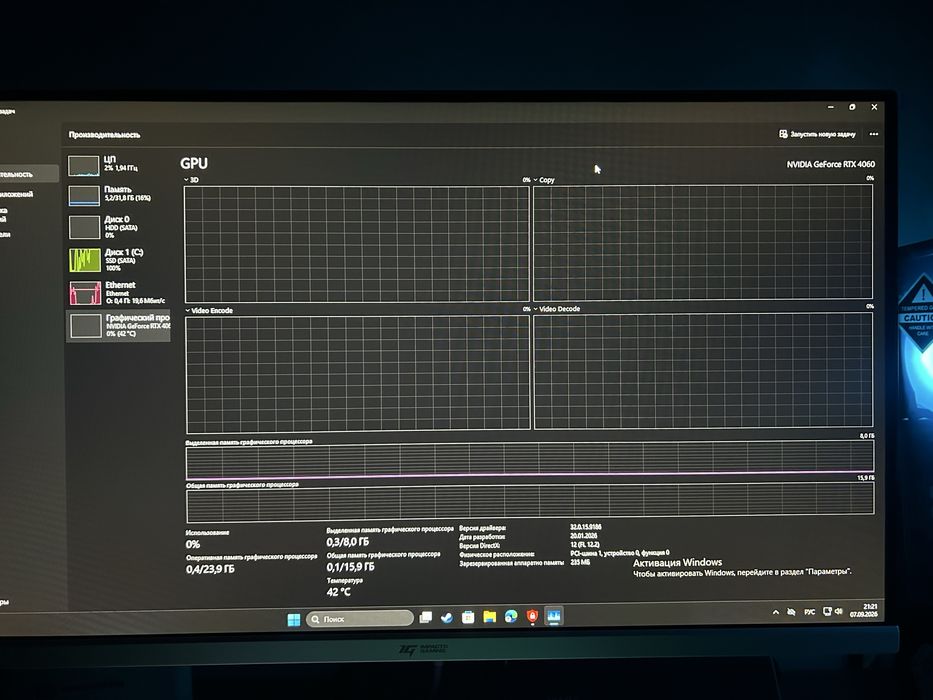Click the Запустить новую задачу button
The width and height of the screenshot is (933, 700).
817,134
